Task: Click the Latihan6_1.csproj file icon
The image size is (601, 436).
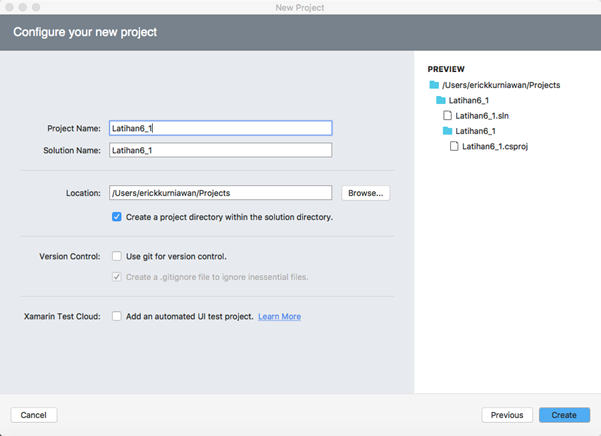Action: [455, 146]
